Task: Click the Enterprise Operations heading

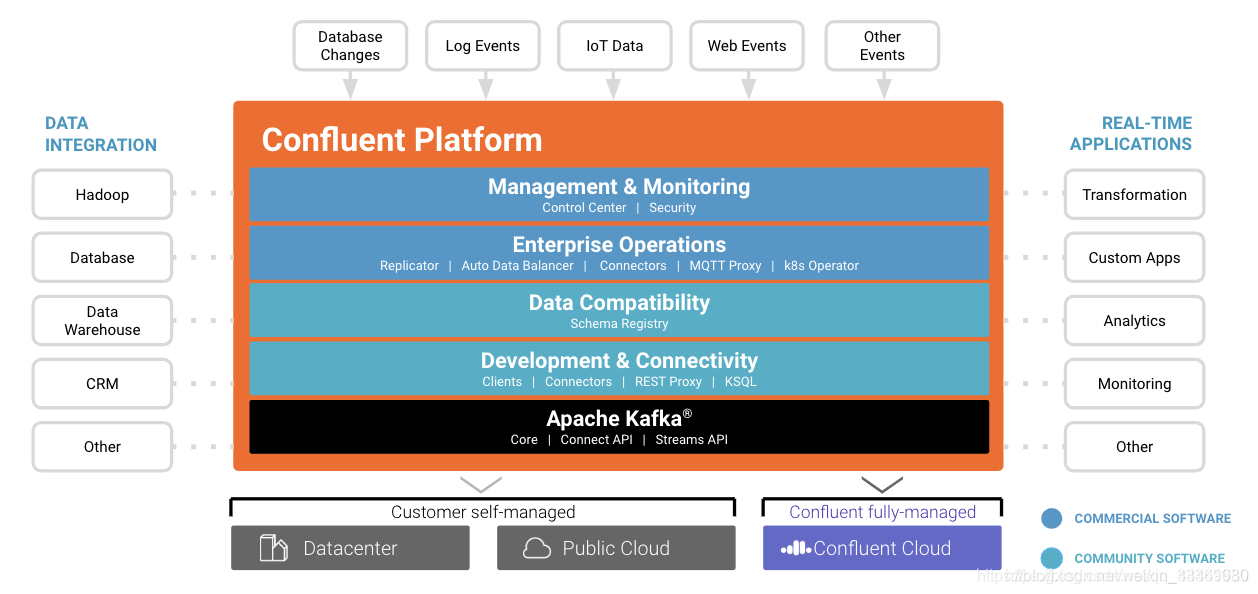Action: tap(619, 245)
